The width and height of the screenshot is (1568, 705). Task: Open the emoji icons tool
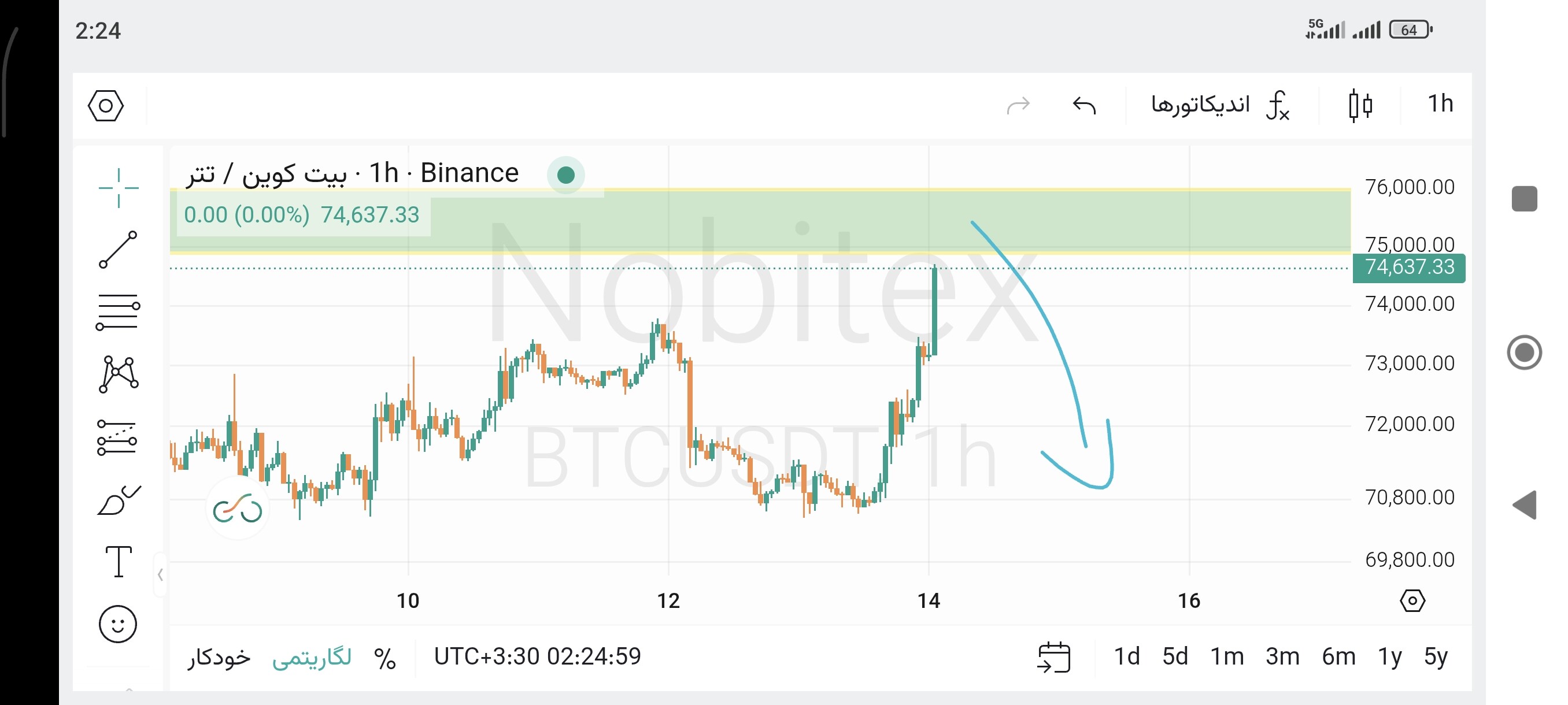117,624
